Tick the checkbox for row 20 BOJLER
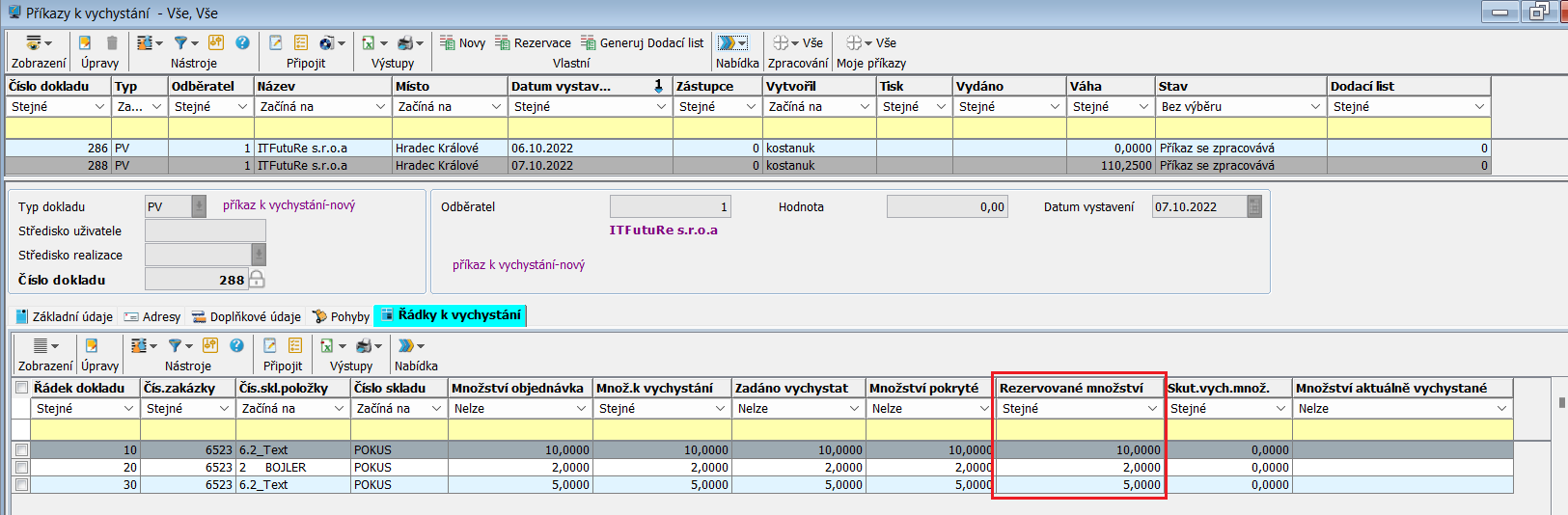 [x=21, y=468]
